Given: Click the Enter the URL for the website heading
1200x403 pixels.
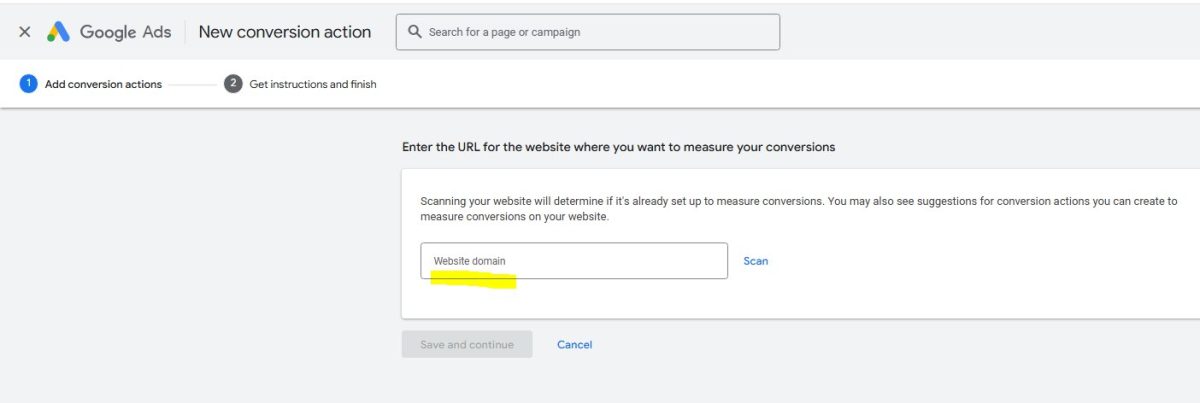Looking at the screenshot, I should click(618, 147).
